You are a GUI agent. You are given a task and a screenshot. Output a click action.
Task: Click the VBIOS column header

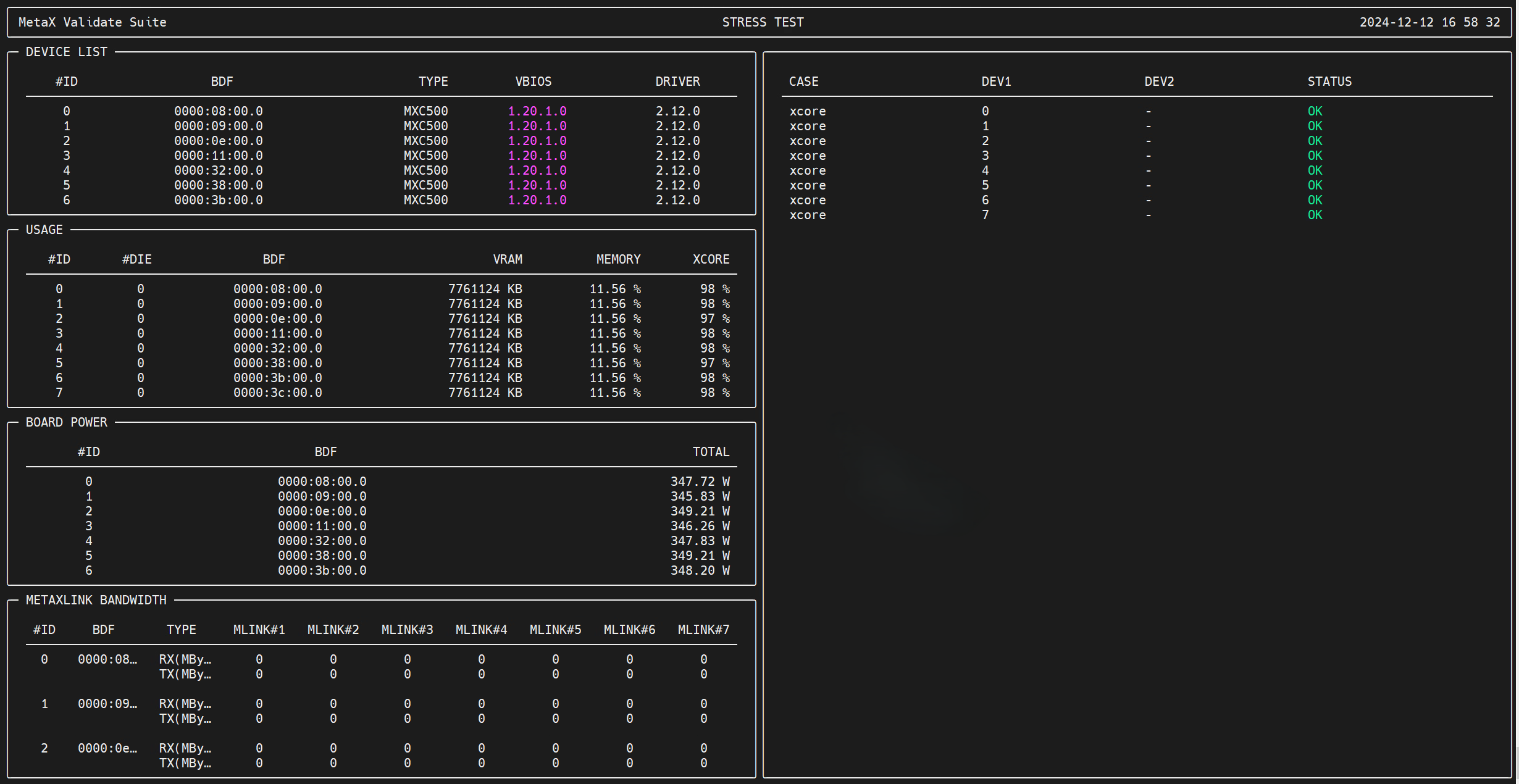click(x=533, y=81)
